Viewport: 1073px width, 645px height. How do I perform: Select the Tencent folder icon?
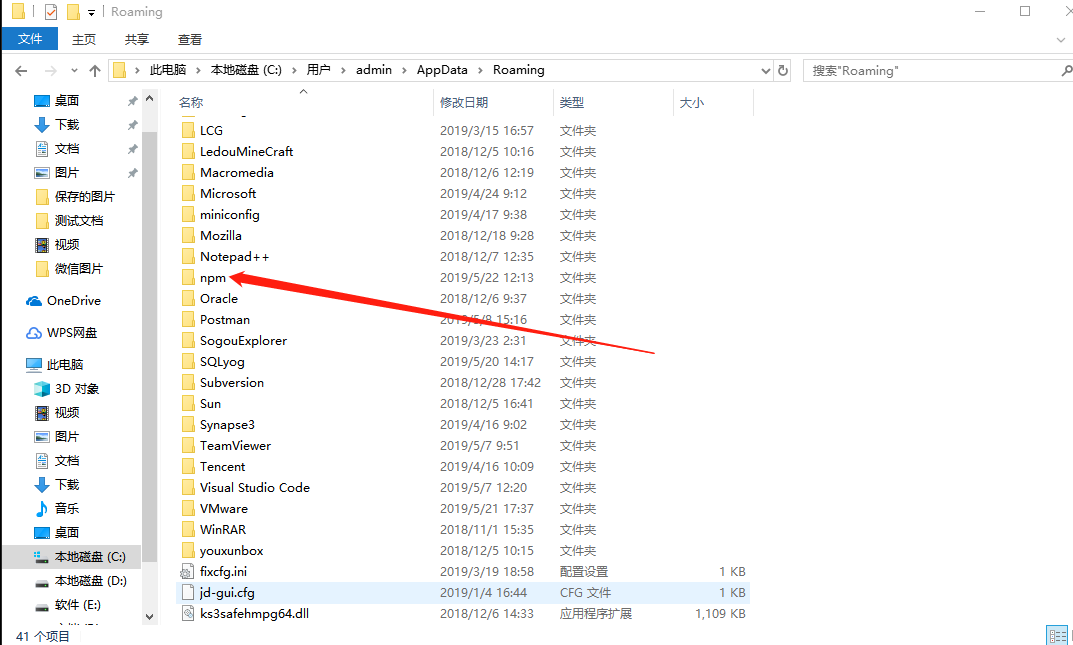pos(188,466)
